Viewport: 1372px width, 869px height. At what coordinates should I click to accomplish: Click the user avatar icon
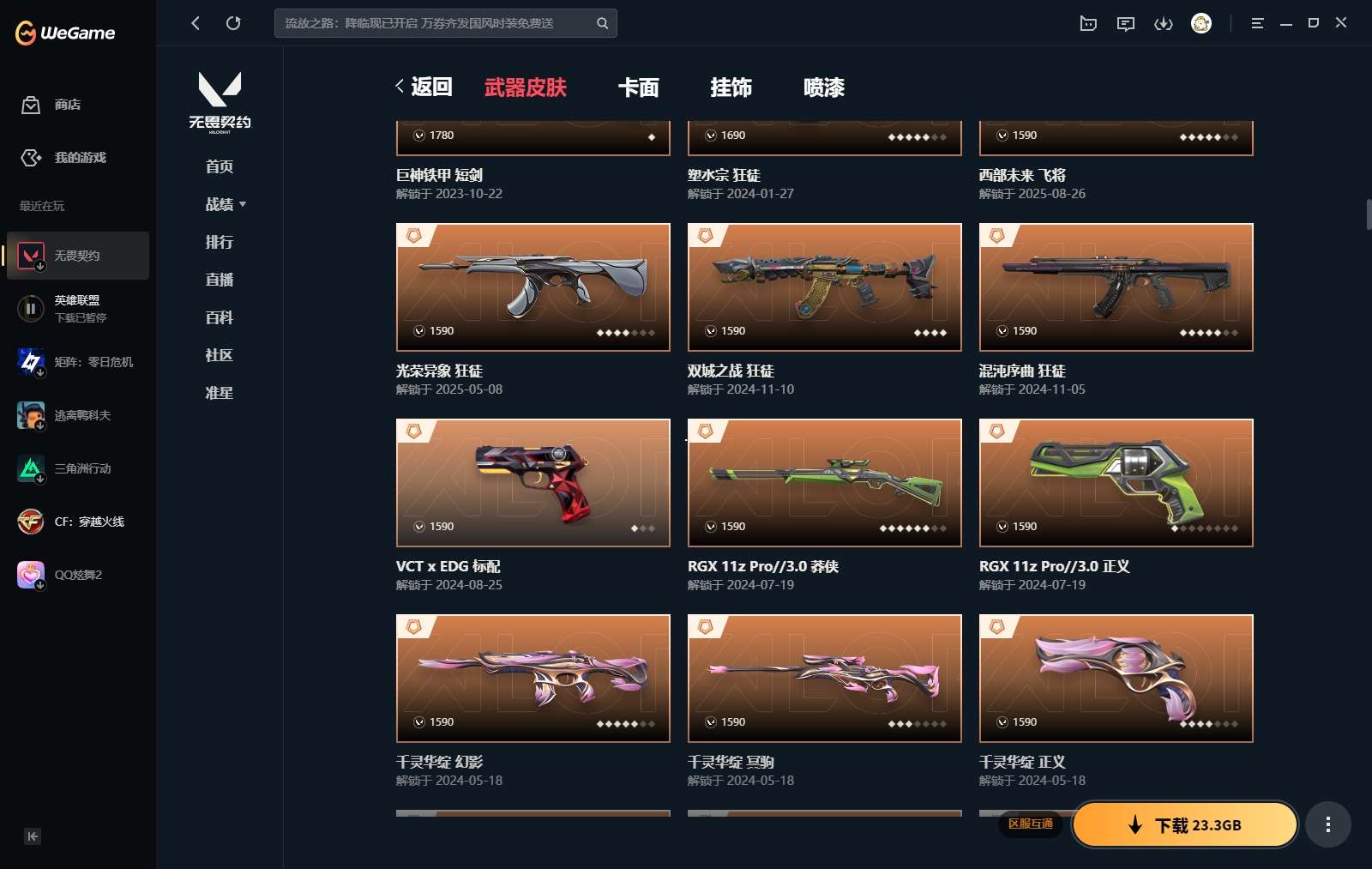(1201, 23)
